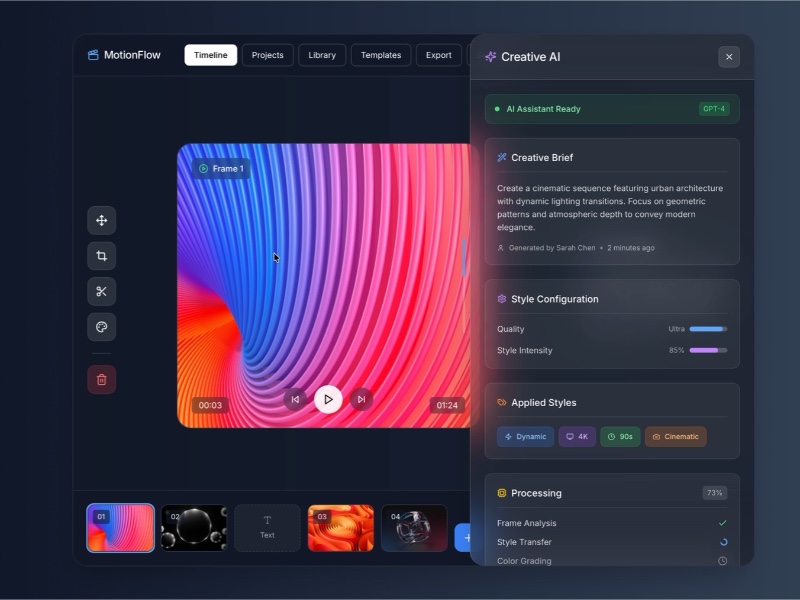Open the color palette tool
This screenshot has width=800, height=600.
(x=101, y=327)
